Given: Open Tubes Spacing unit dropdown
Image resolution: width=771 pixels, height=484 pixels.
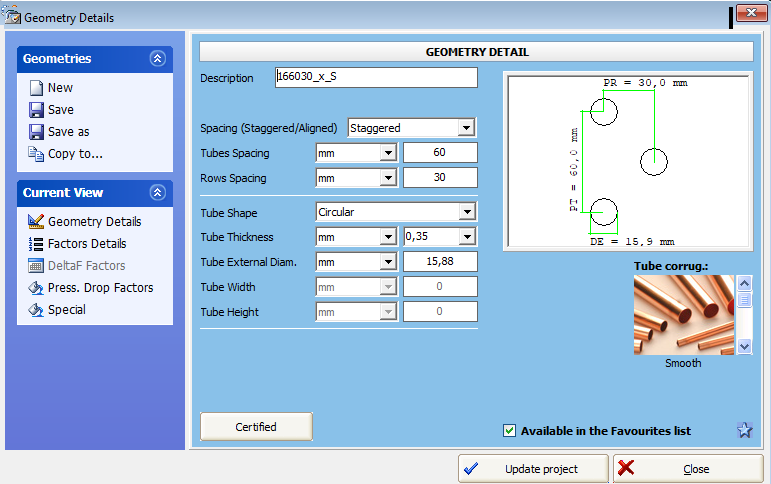Looking at the screenshot, I should tap(388, 153).
